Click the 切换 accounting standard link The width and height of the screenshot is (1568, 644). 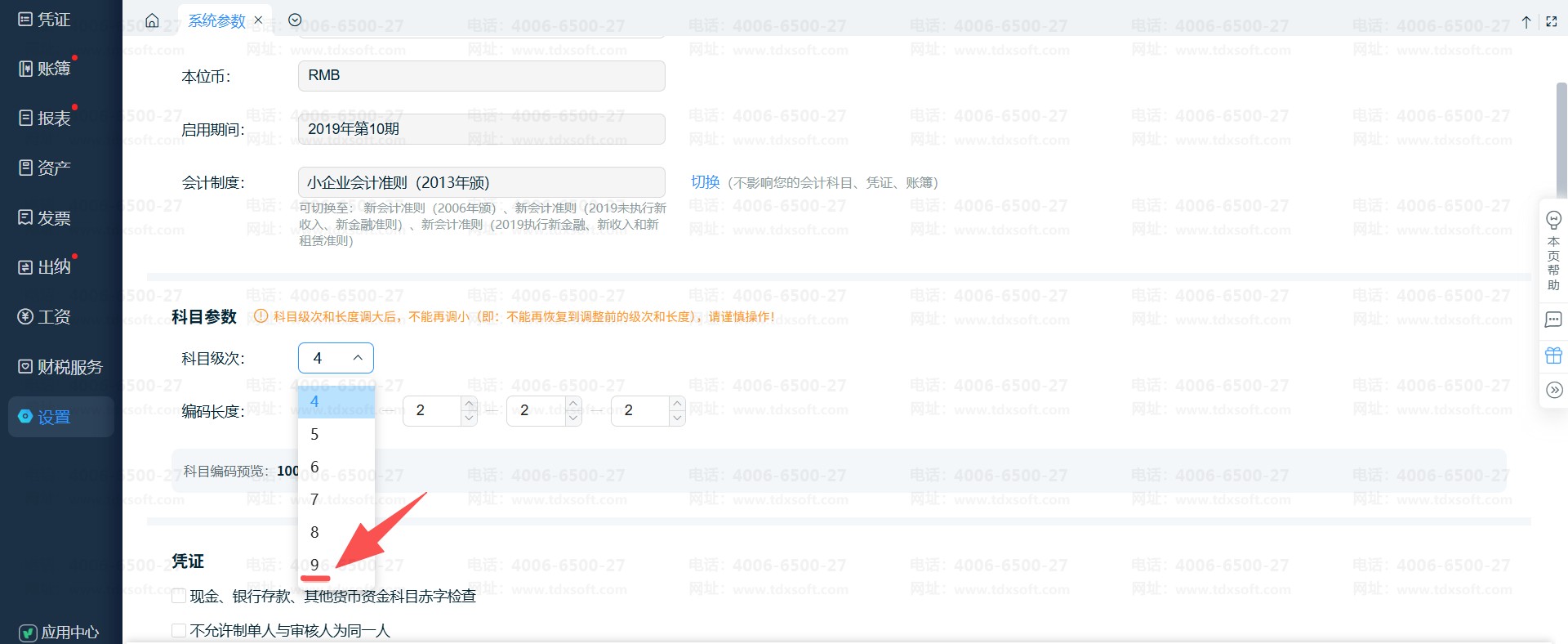[705, 182]
